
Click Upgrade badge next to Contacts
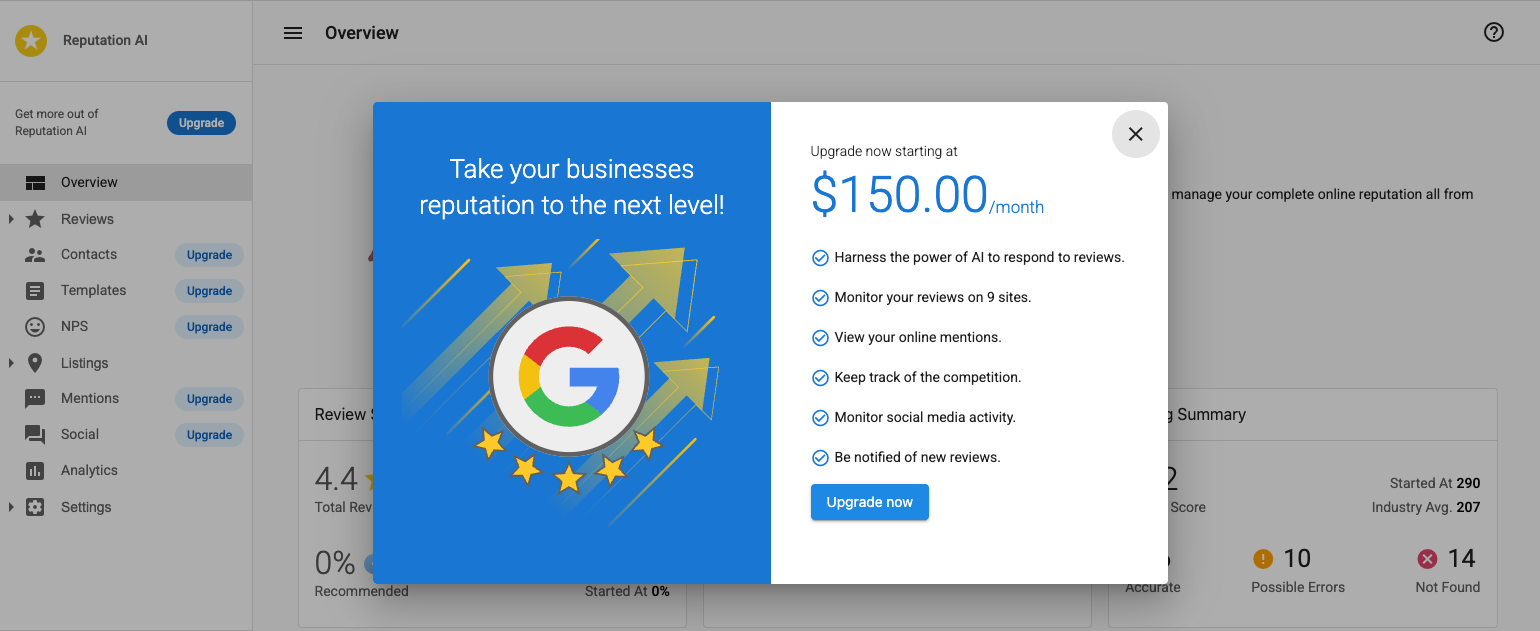pyautogui.click(x=209, y=255)
